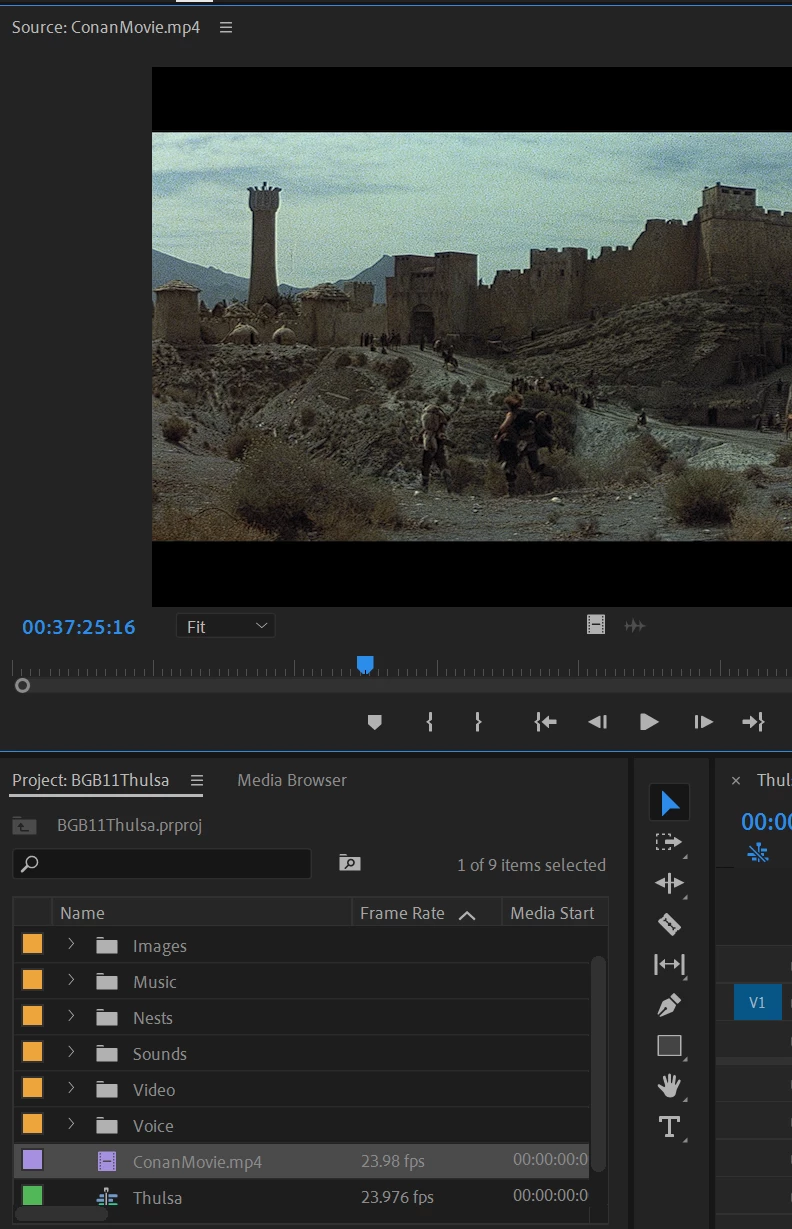This screenshot has width=792, height=1229.
Task: Click the Drag Audio Only waveform icon
Action: 634,626
